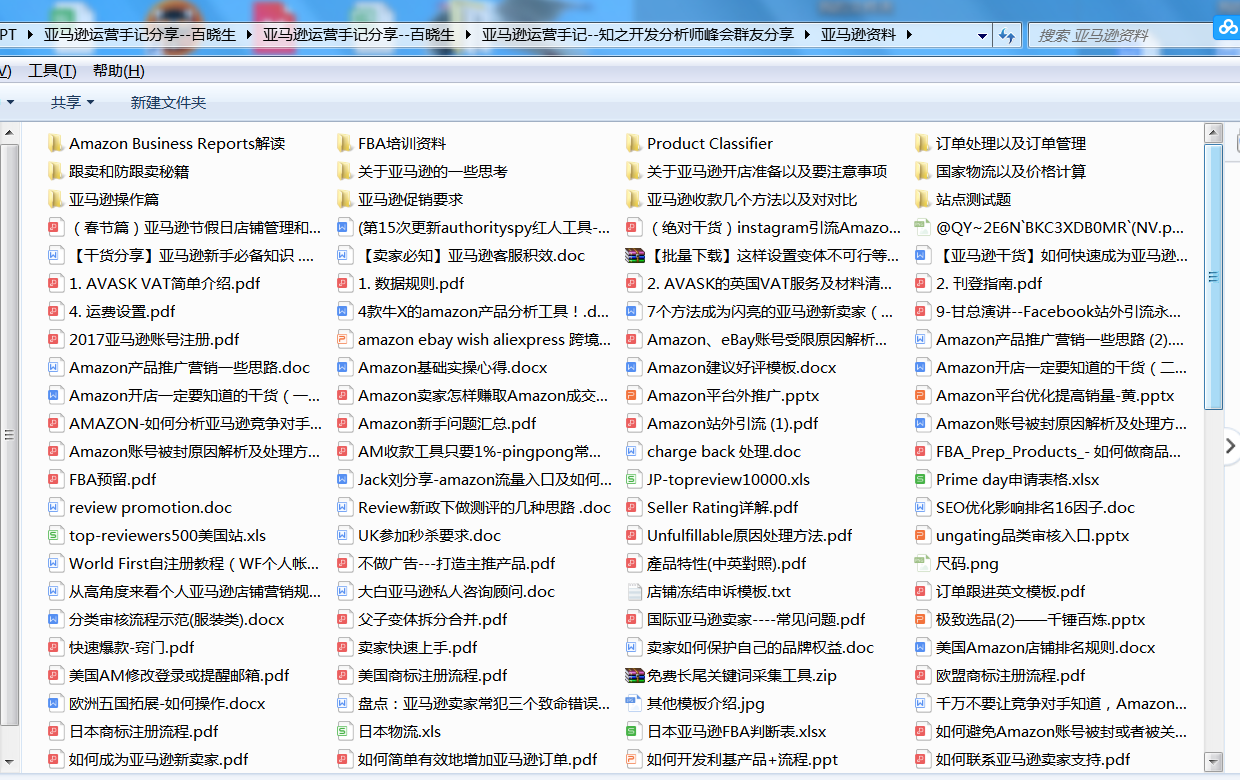Expand breadcrumb arrow after 亚马逊资料
Screen dimensions: 1240x780
click(908, 34)
